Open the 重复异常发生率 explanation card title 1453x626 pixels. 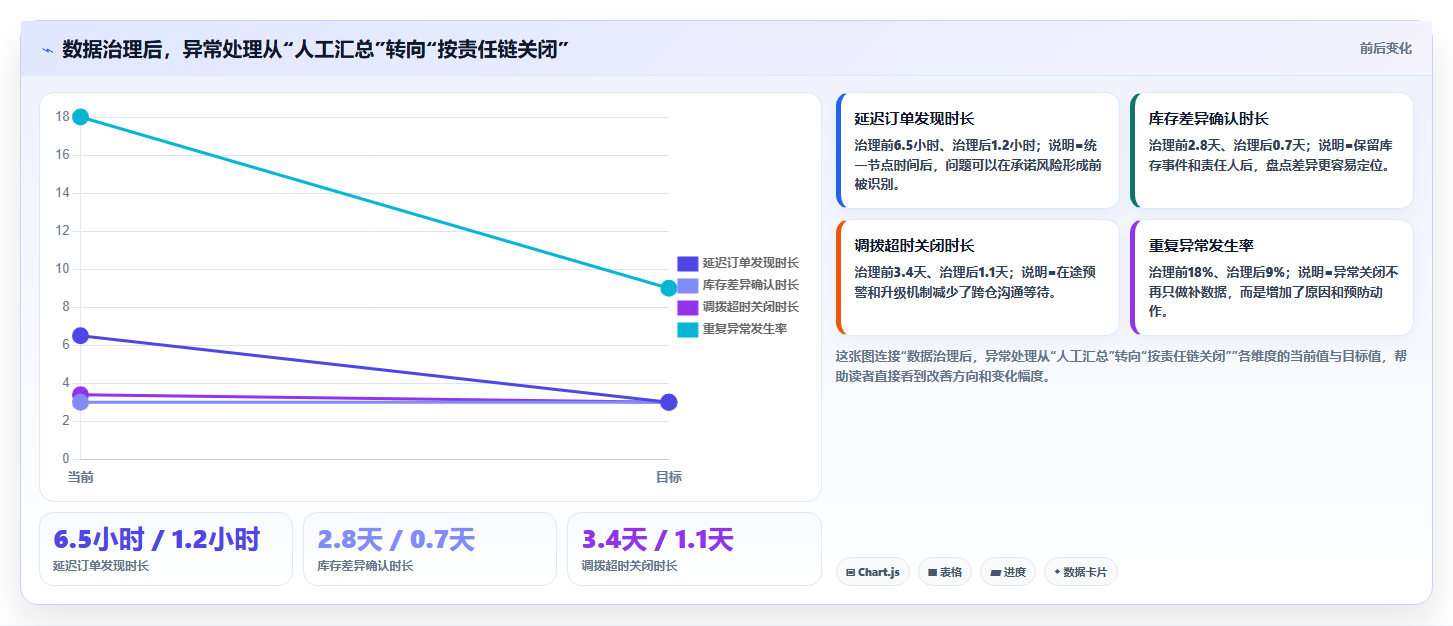pos(1201,245)
